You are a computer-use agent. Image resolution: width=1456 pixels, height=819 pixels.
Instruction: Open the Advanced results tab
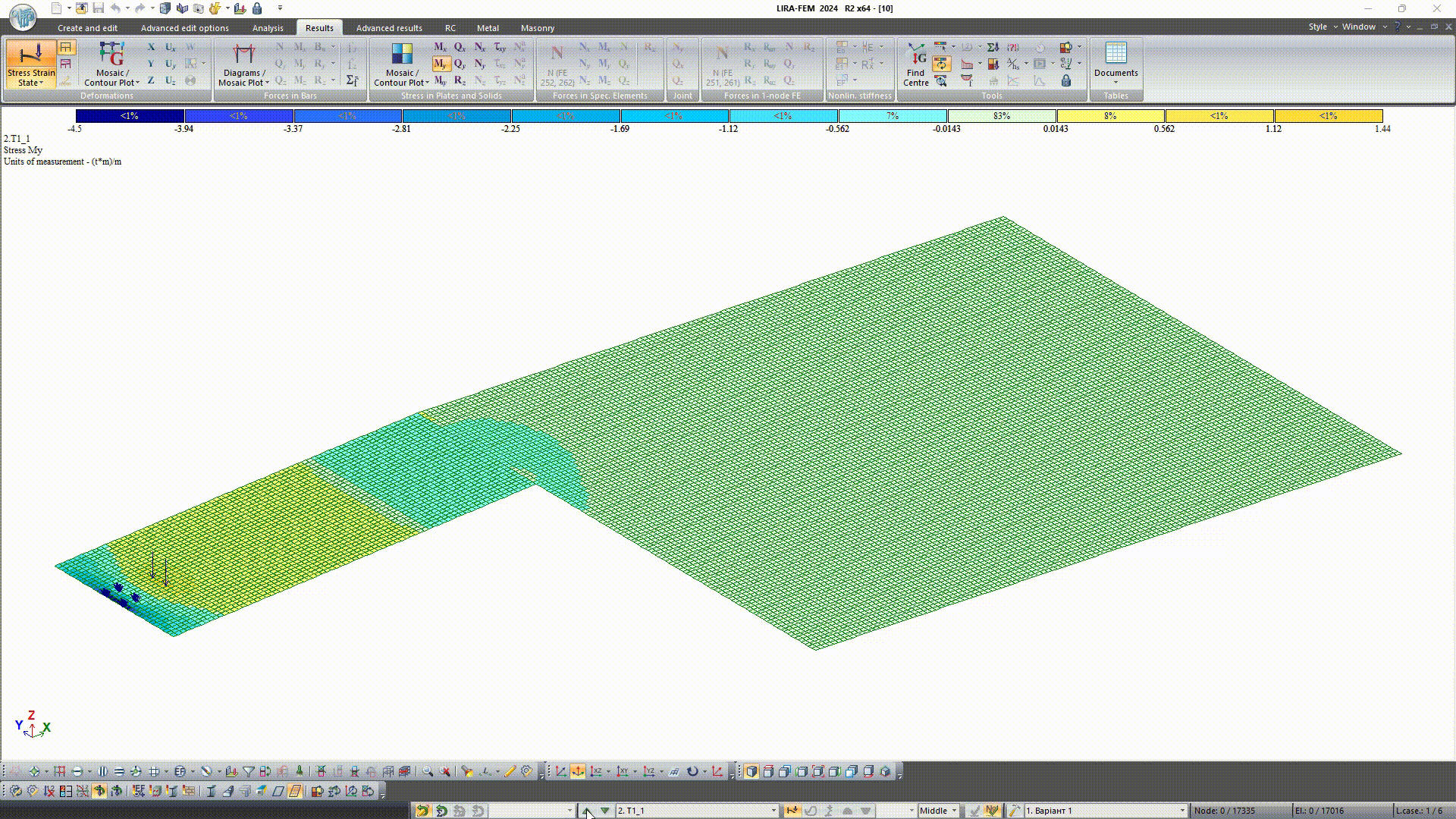(x=388, y=28)
